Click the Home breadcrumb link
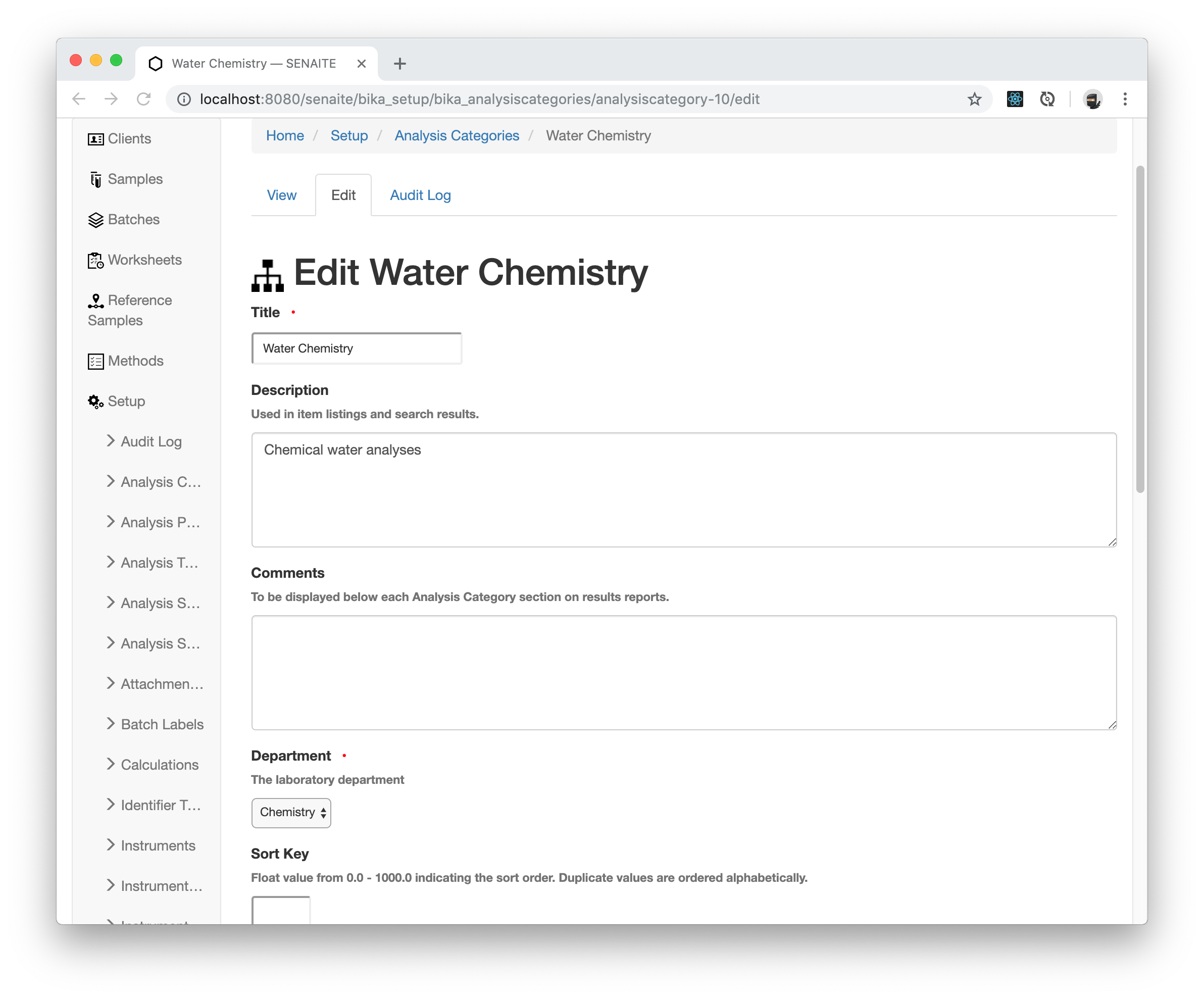This screenshot has width=1204, height=999. 285,135
